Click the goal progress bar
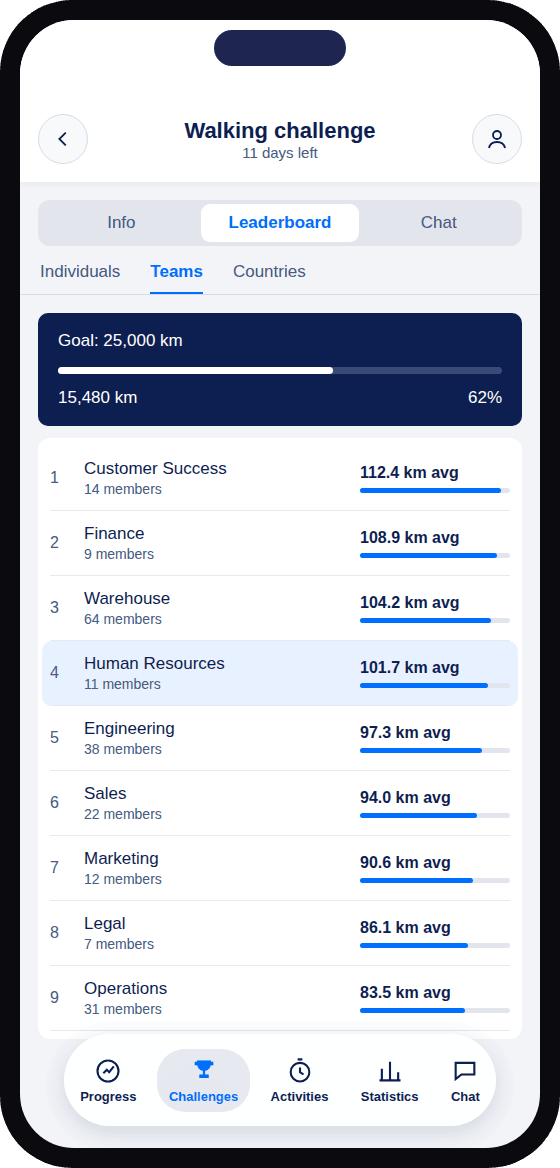Image resolution: width=560 pixels, height=1168 pixels. point(280,370)
